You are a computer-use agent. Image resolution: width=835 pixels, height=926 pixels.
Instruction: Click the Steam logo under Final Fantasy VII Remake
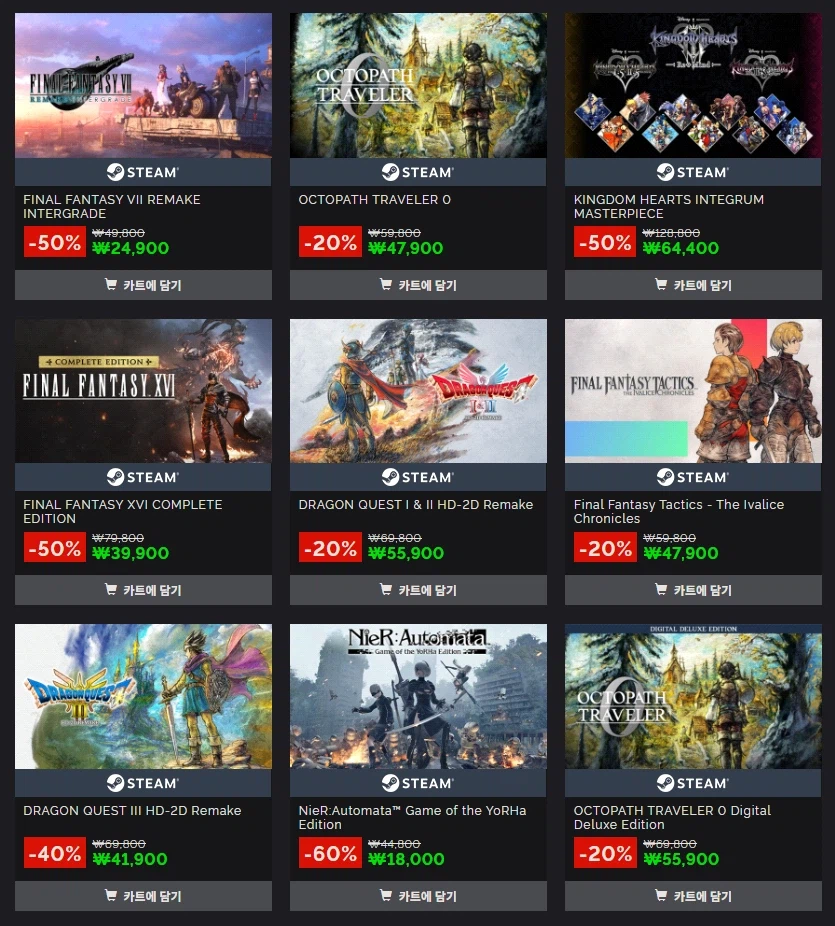click(x=143, y=172)
